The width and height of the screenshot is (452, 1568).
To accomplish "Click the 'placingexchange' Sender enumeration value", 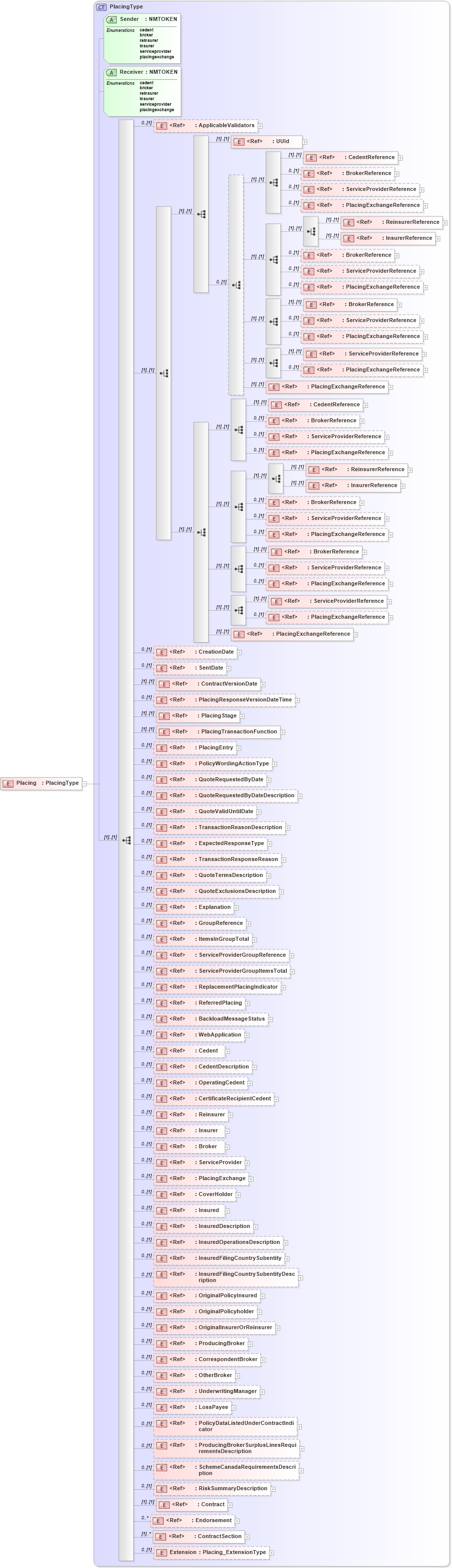I will click(x=157, y=57).
